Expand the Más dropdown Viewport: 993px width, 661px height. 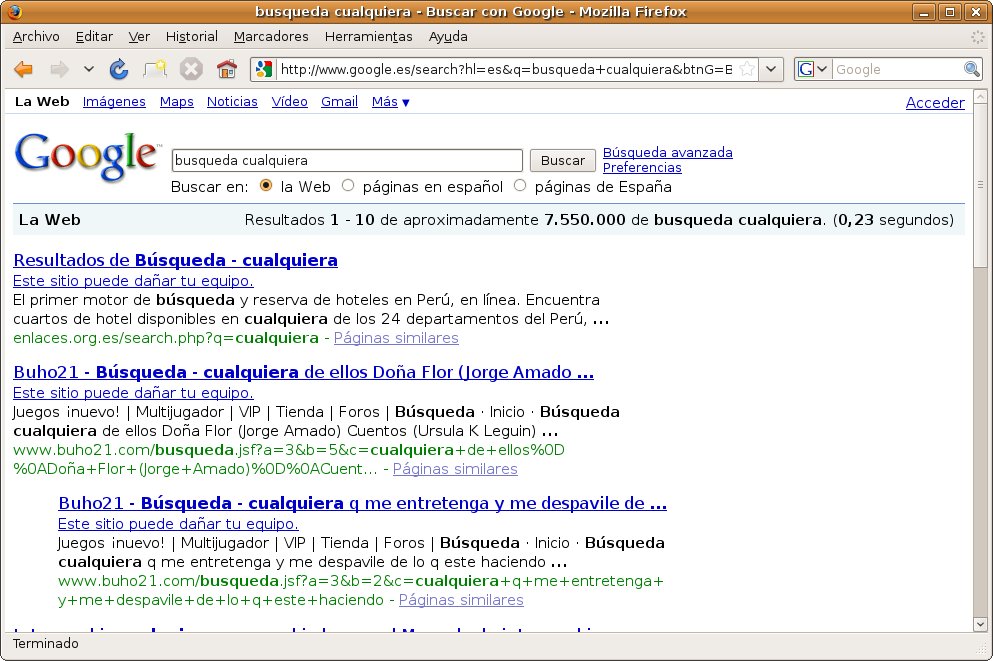pos(391,101)
